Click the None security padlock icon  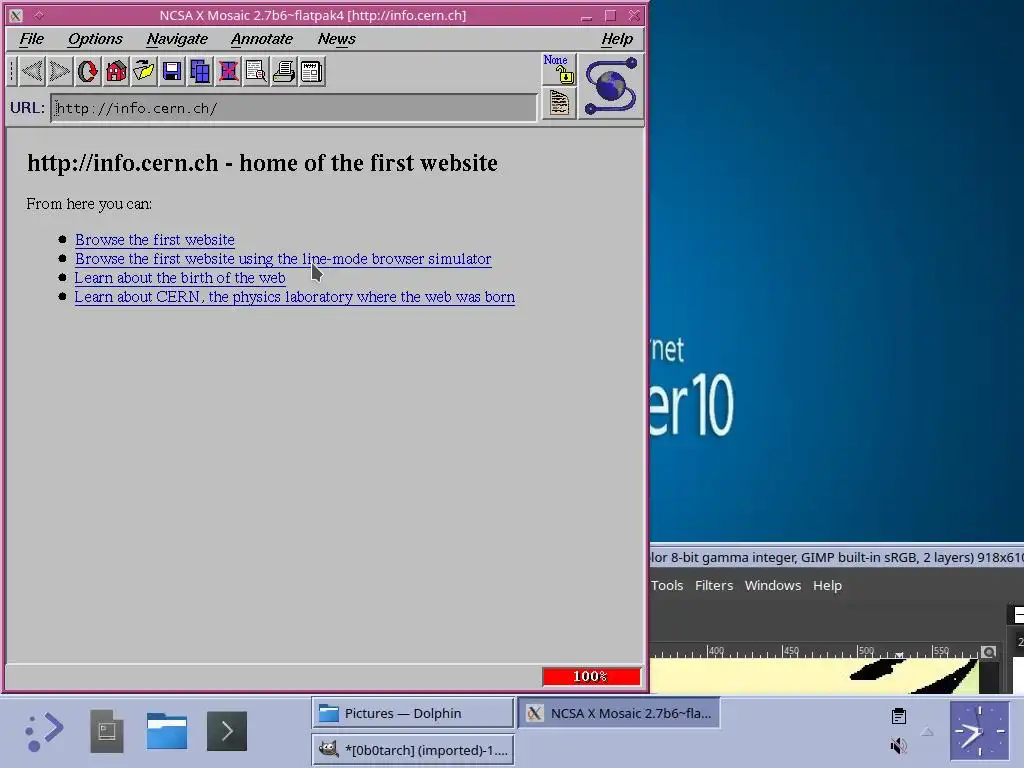pos(559,69)
